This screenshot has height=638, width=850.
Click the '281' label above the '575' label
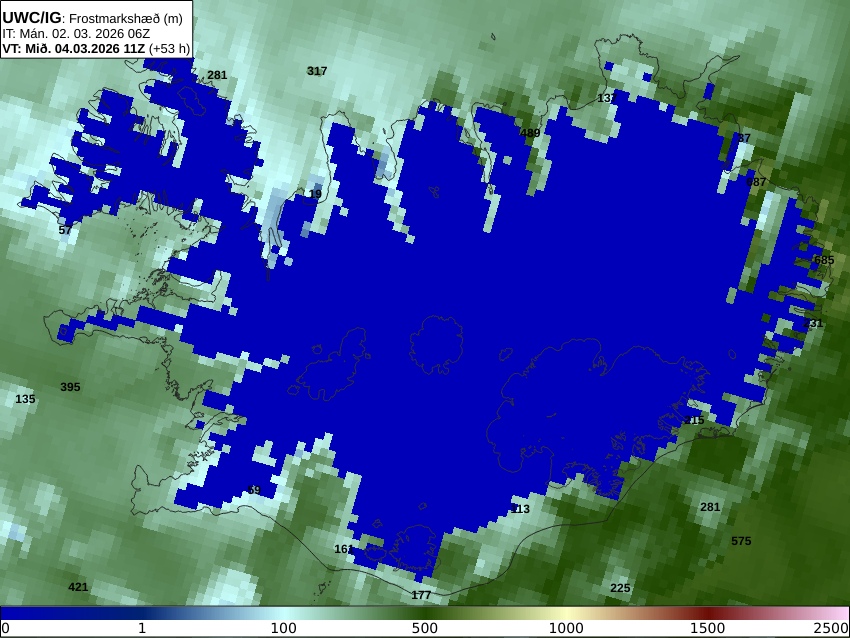(710, 507)
